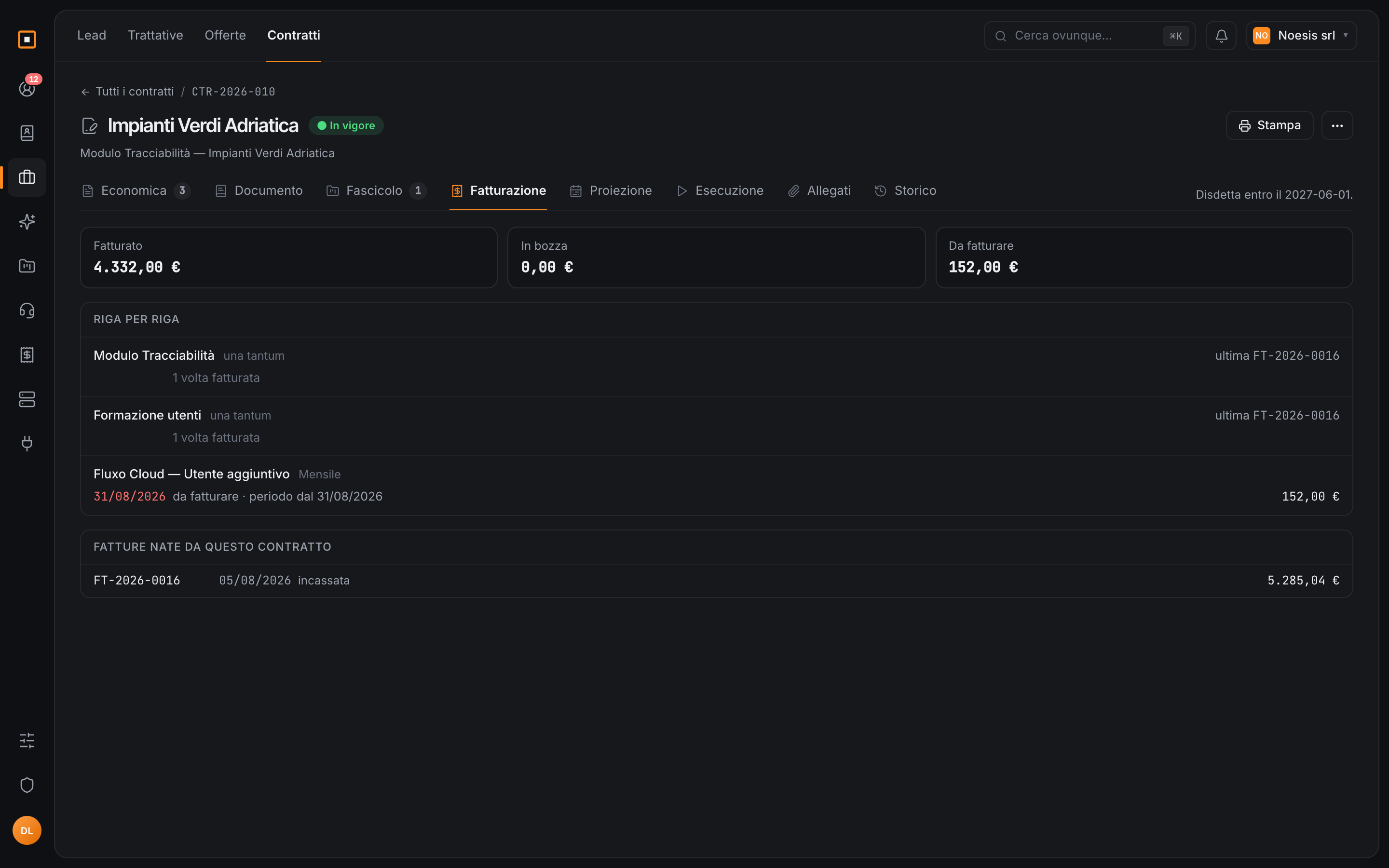
Task: Click the Stampa print button
Action: 1269,125
